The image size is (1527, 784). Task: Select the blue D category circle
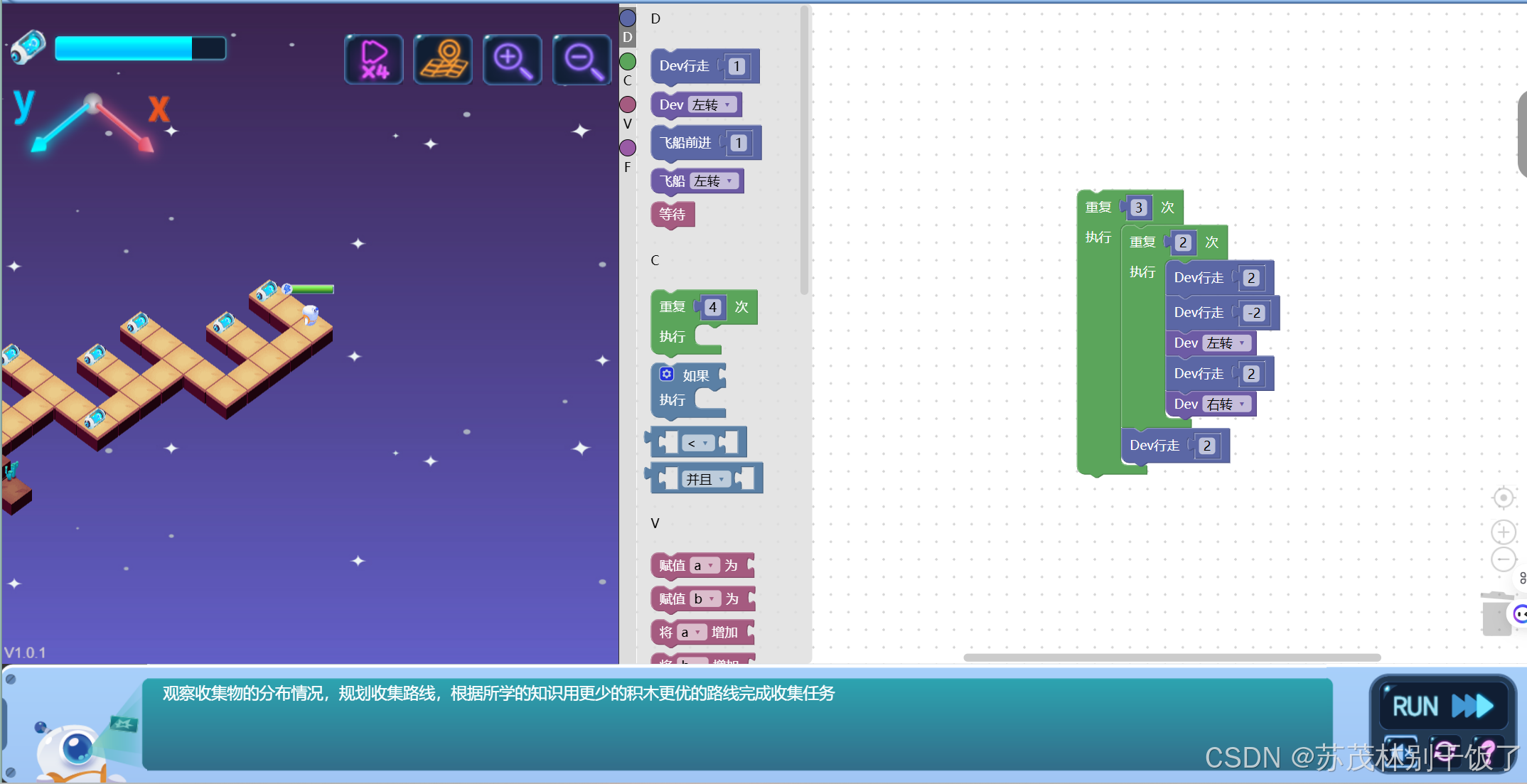tap(628, 18)
